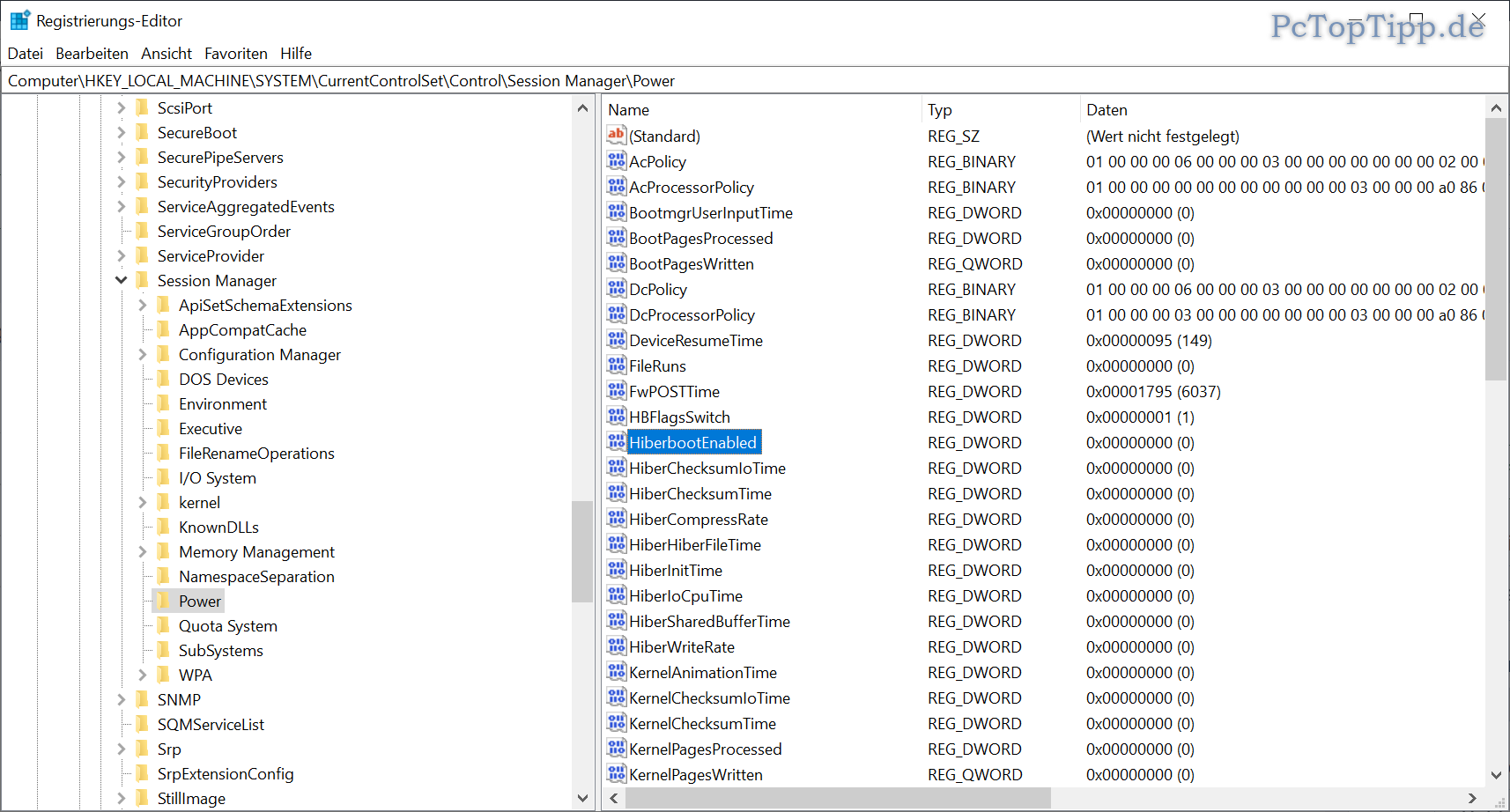This screenshot has width=1510, height=812.
Task: Click the FileRuns value icon
Action: (x=617, y=365)
